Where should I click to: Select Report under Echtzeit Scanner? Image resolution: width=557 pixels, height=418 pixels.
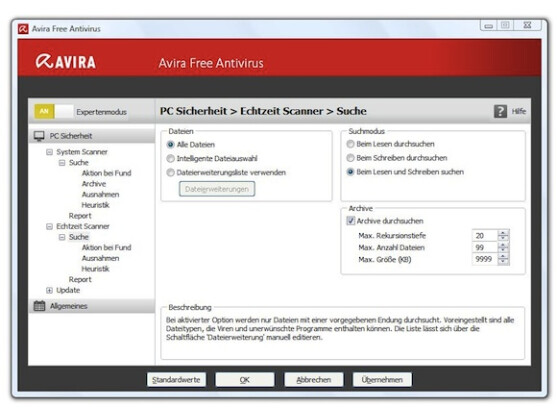tap(80, 279)
